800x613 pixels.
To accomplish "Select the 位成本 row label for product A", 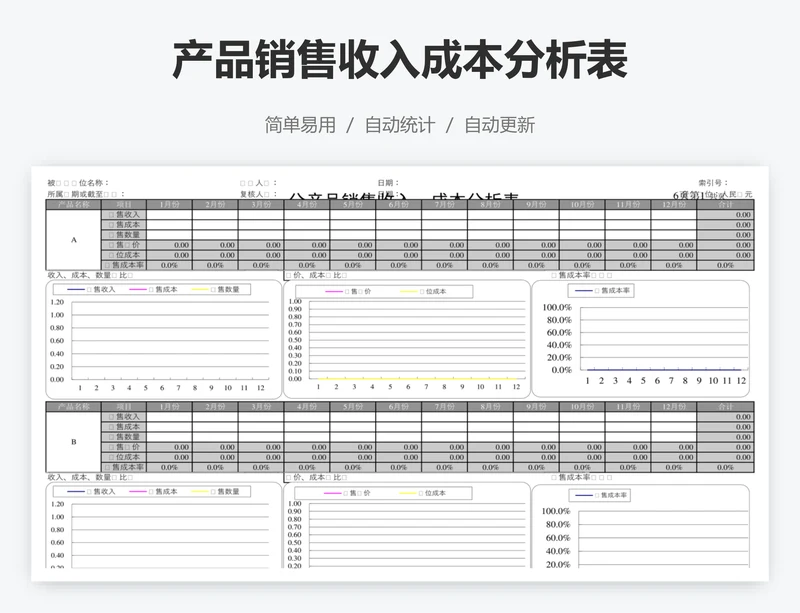I will coord(124,255).
